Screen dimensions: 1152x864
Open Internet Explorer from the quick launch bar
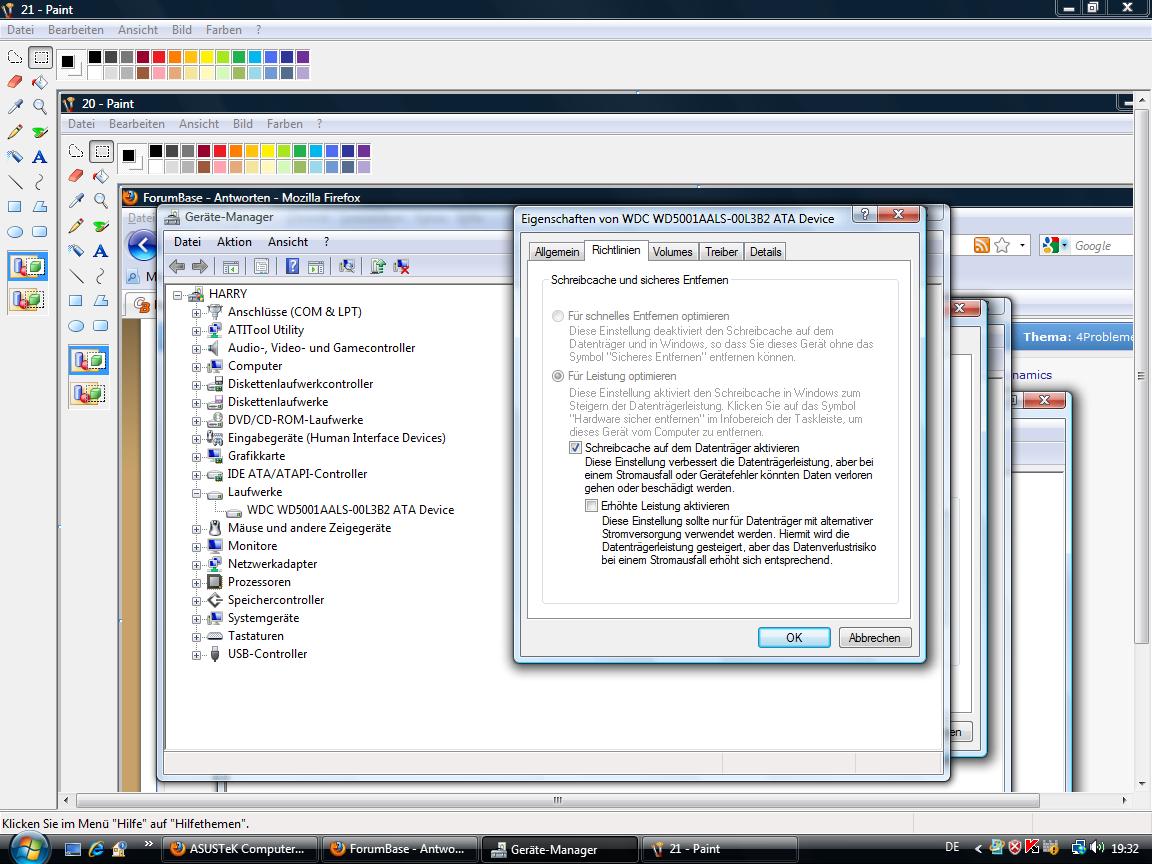point(96,849)
